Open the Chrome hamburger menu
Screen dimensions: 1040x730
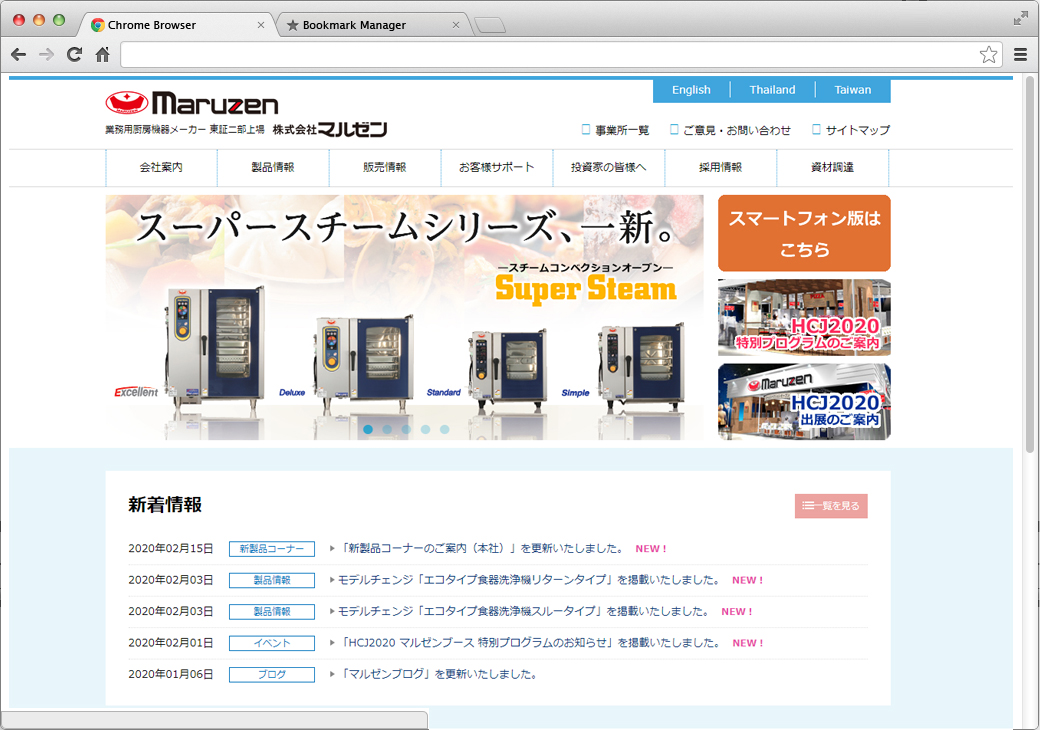pos(1021,55)
